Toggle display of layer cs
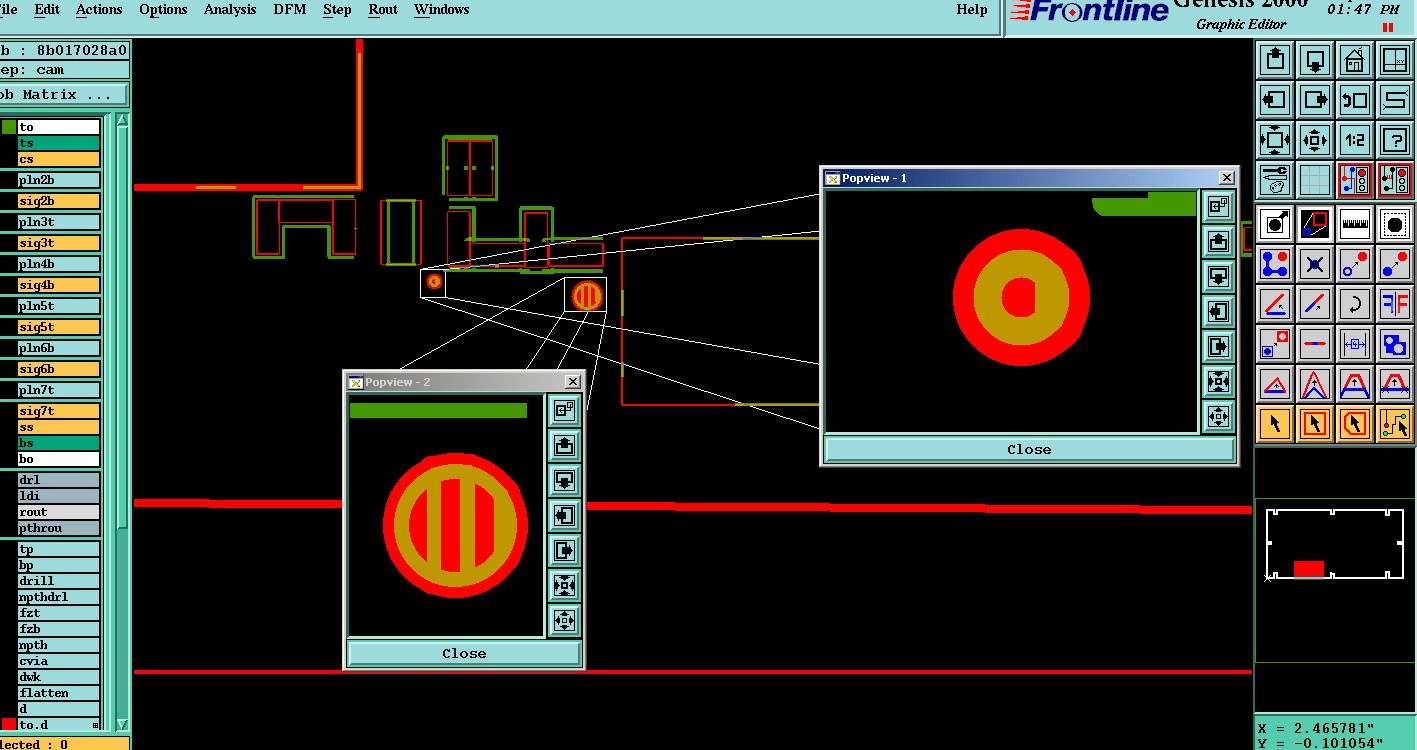 pos(59,159)
